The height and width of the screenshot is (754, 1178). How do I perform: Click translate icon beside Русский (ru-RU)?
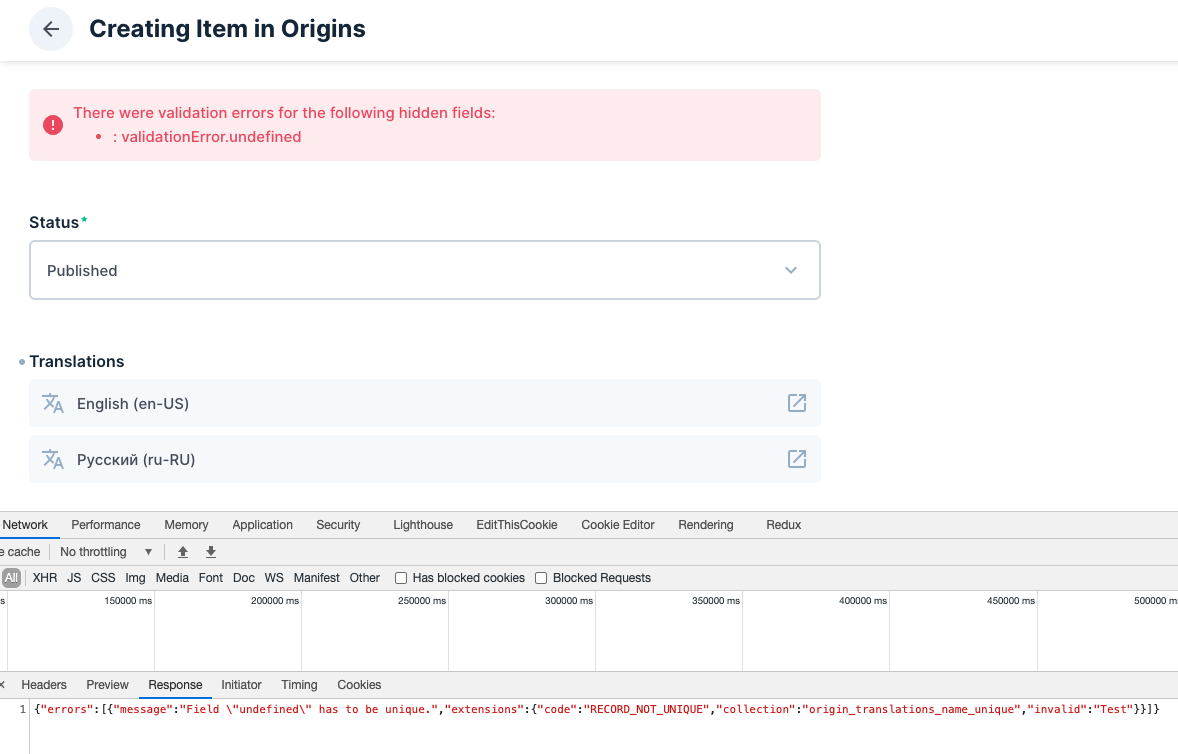[x=53, y=459]
